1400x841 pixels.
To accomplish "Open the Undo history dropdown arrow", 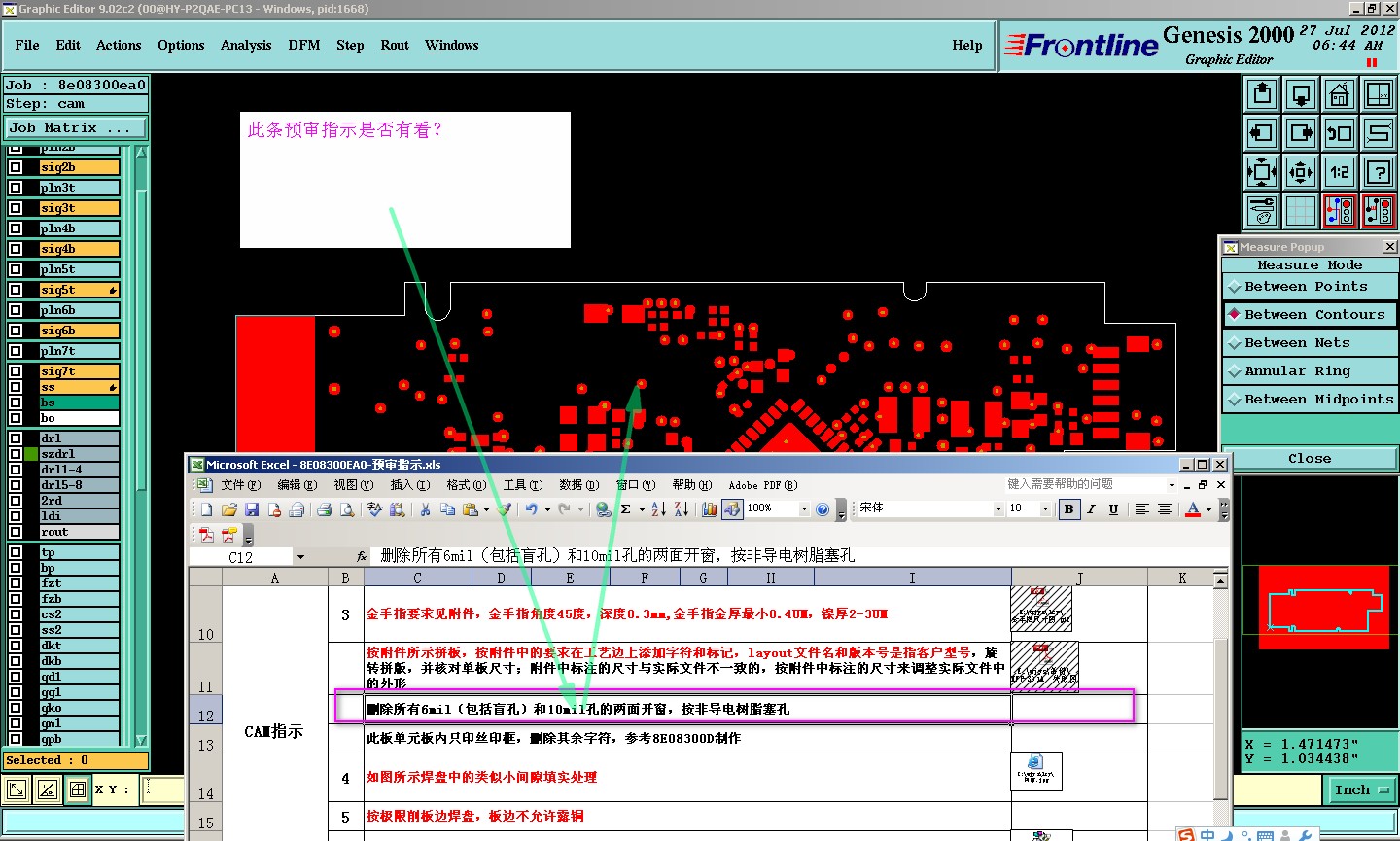I will point(546,509).
